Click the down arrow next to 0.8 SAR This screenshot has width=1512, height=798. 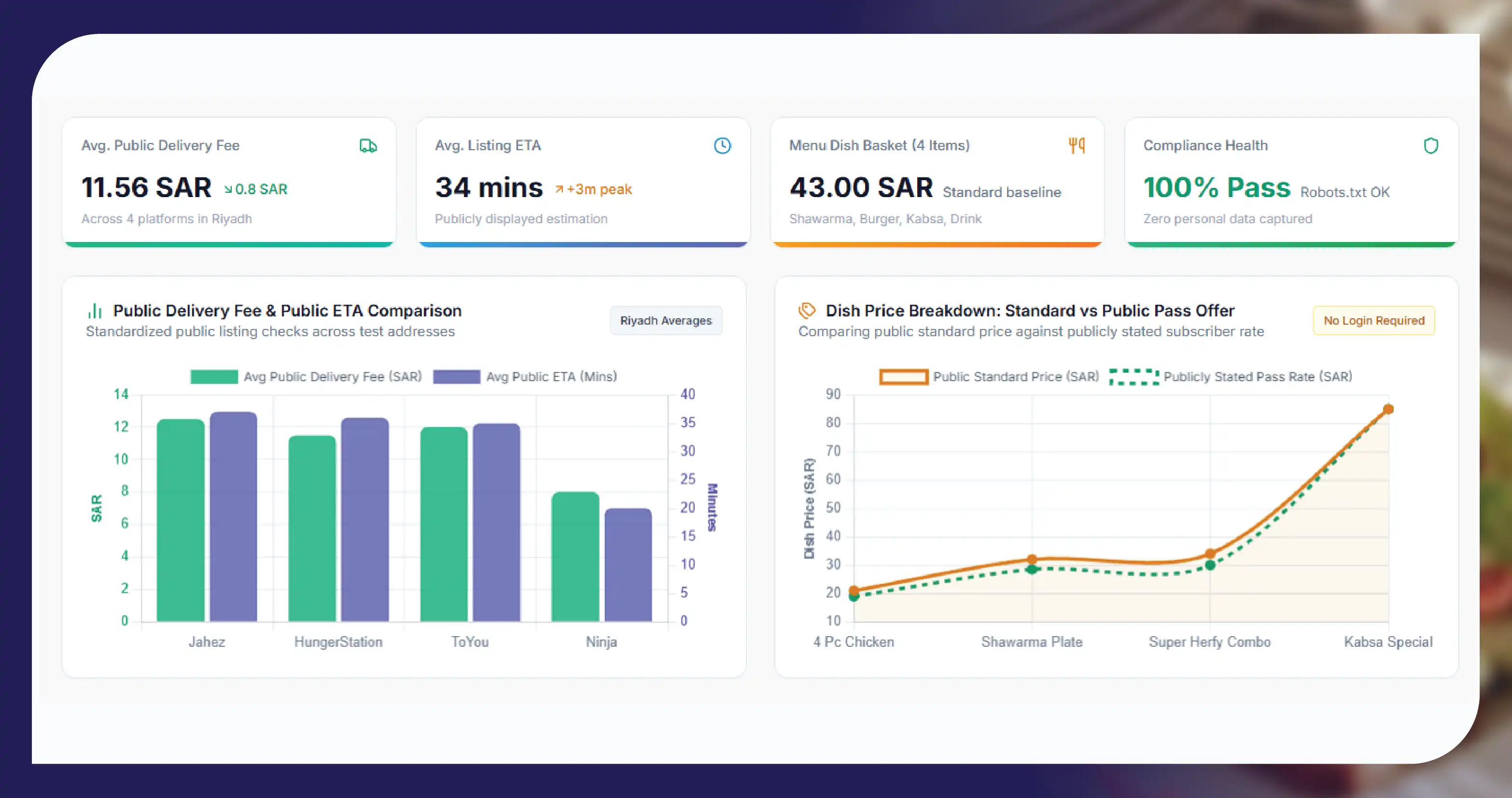pyautogui.click(x=228, y=189)
